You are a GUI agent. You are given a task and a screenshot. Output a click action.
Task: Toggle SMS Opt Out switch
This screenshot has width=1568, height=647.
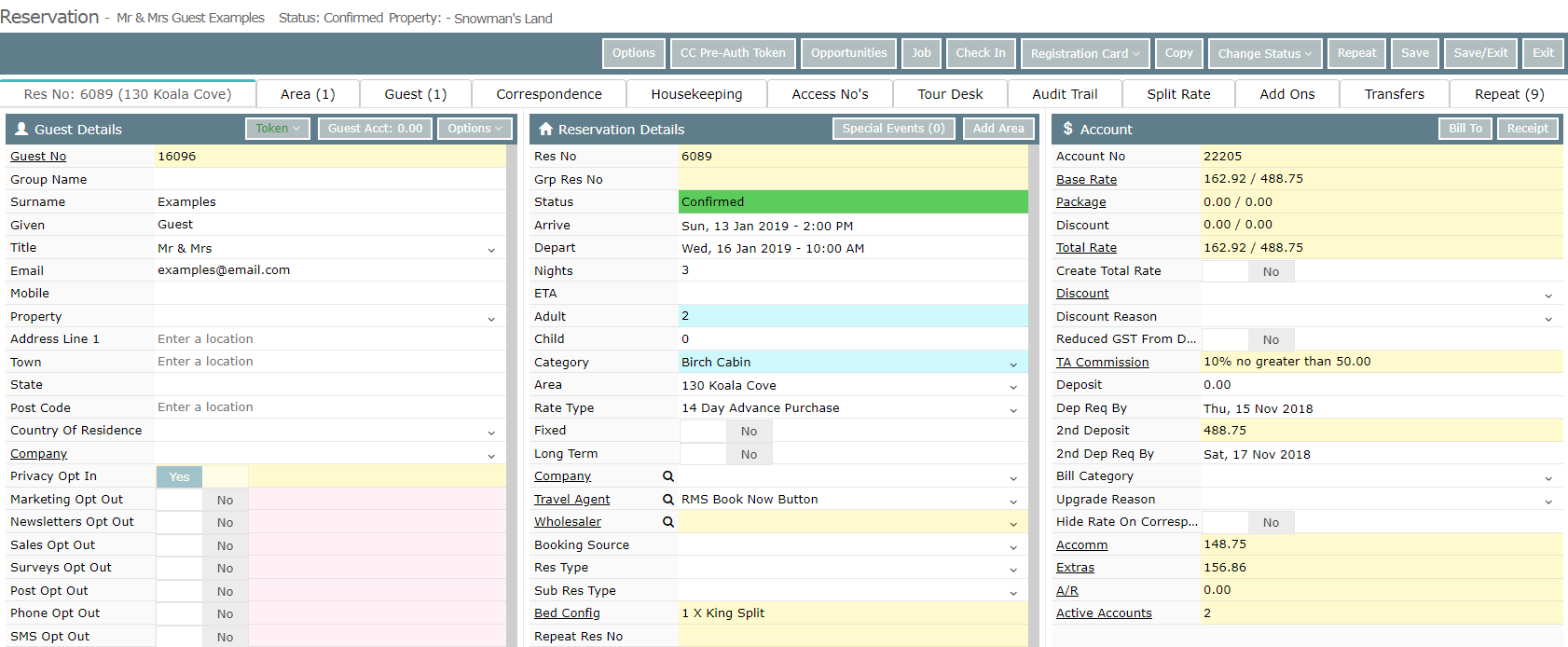202,637
